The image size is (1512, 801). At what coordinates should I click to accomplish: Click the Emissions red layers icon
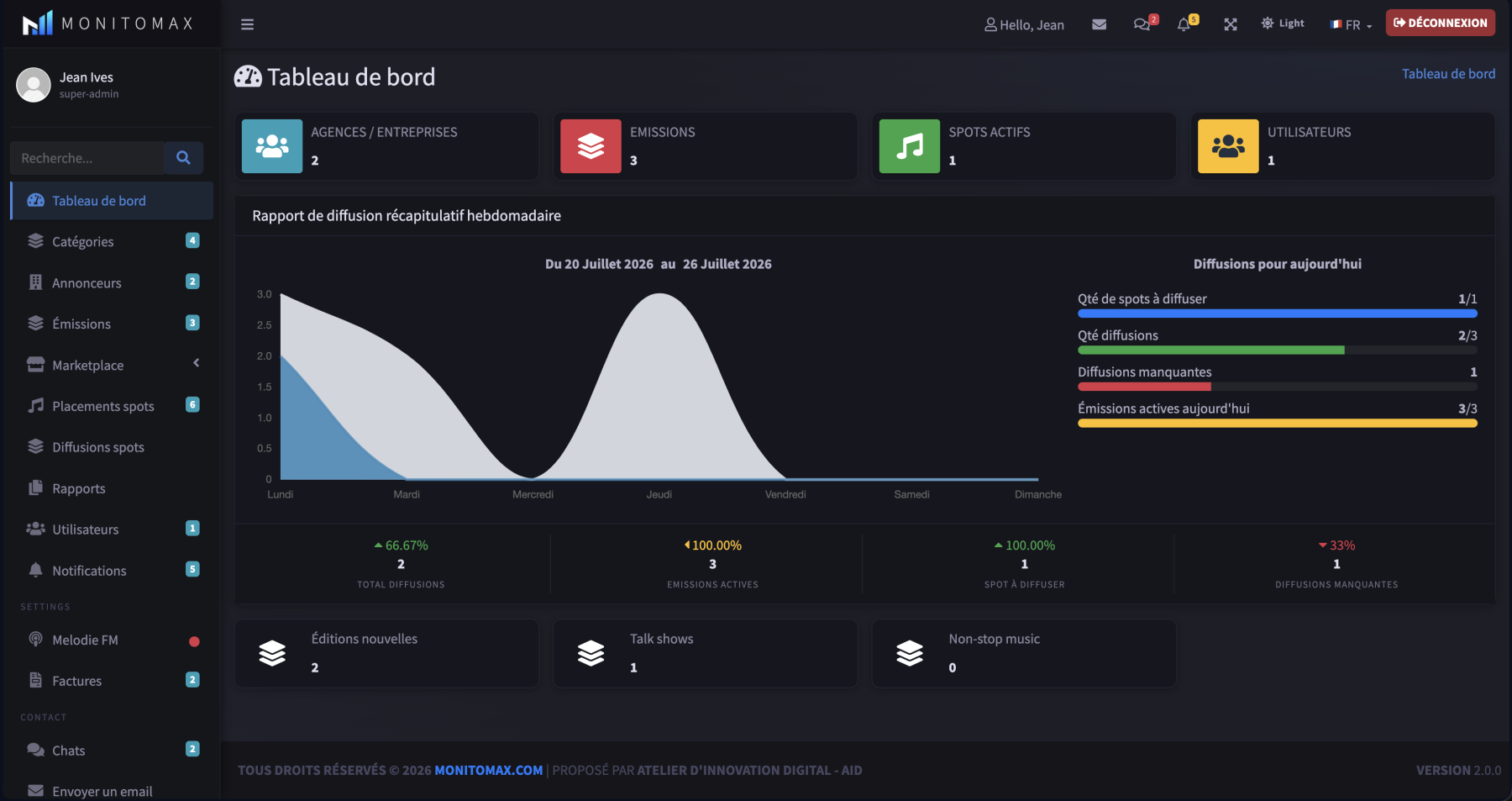[x=591, y=146]
